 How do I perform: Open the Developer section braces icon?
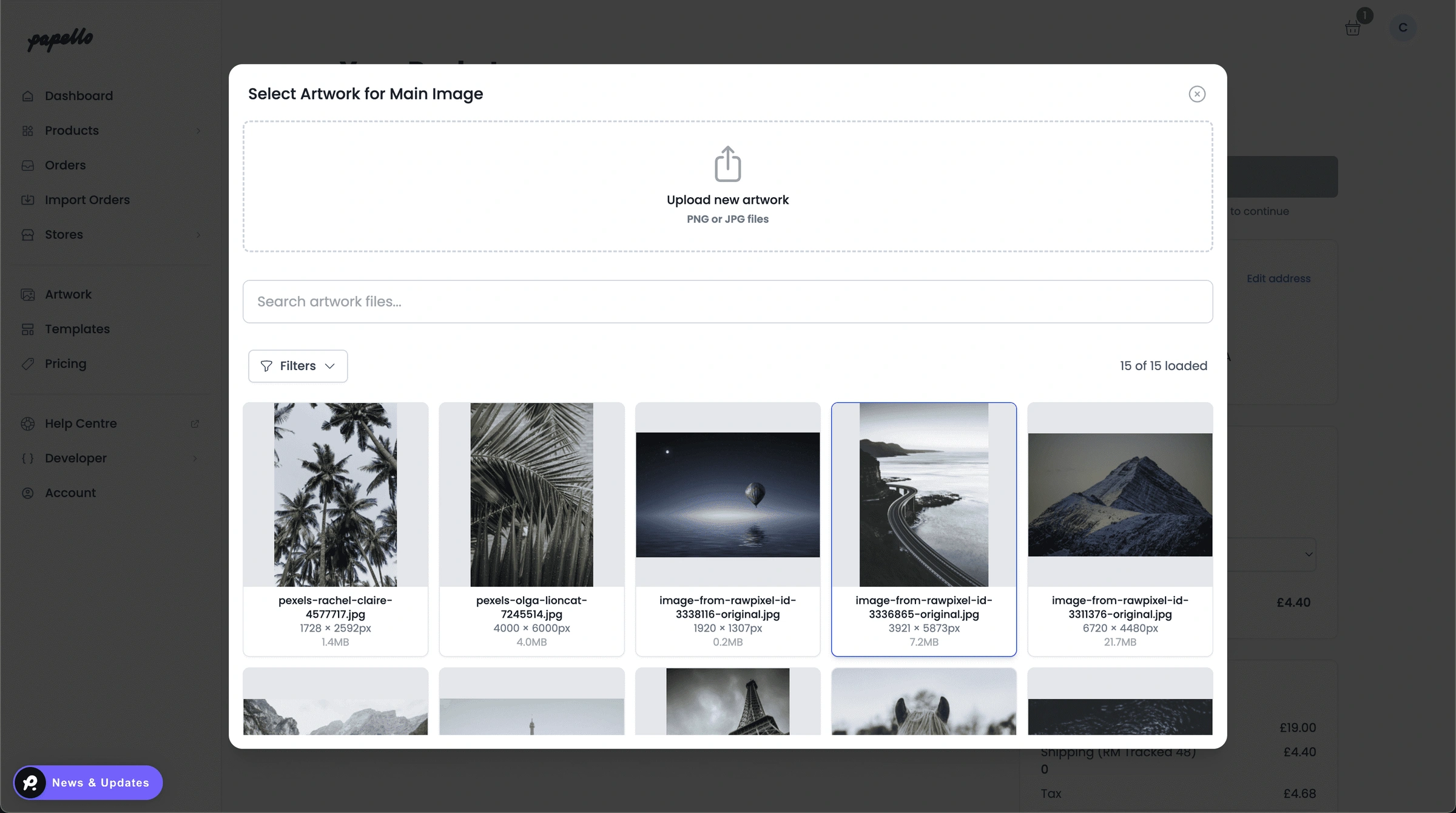pos(28,458)
